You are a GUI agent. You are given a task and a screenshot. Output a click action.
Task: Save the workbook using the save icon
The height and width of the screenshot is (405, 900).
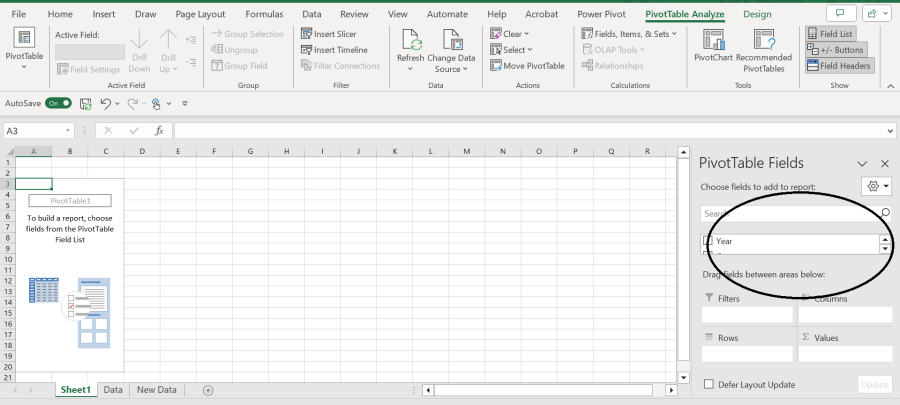pos(86,103)
